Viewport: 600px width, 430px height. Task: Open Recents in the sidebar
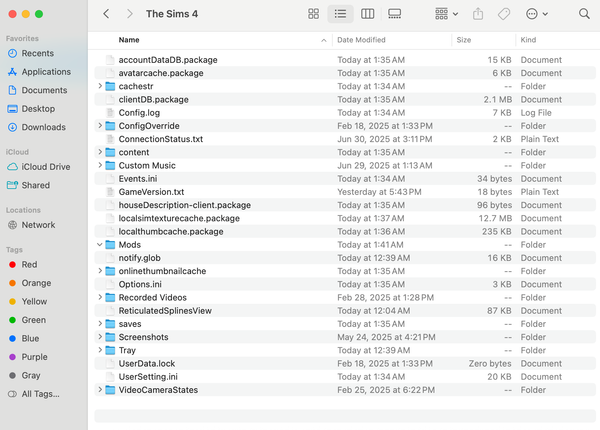pyautogui.click(x=37, y=53)
